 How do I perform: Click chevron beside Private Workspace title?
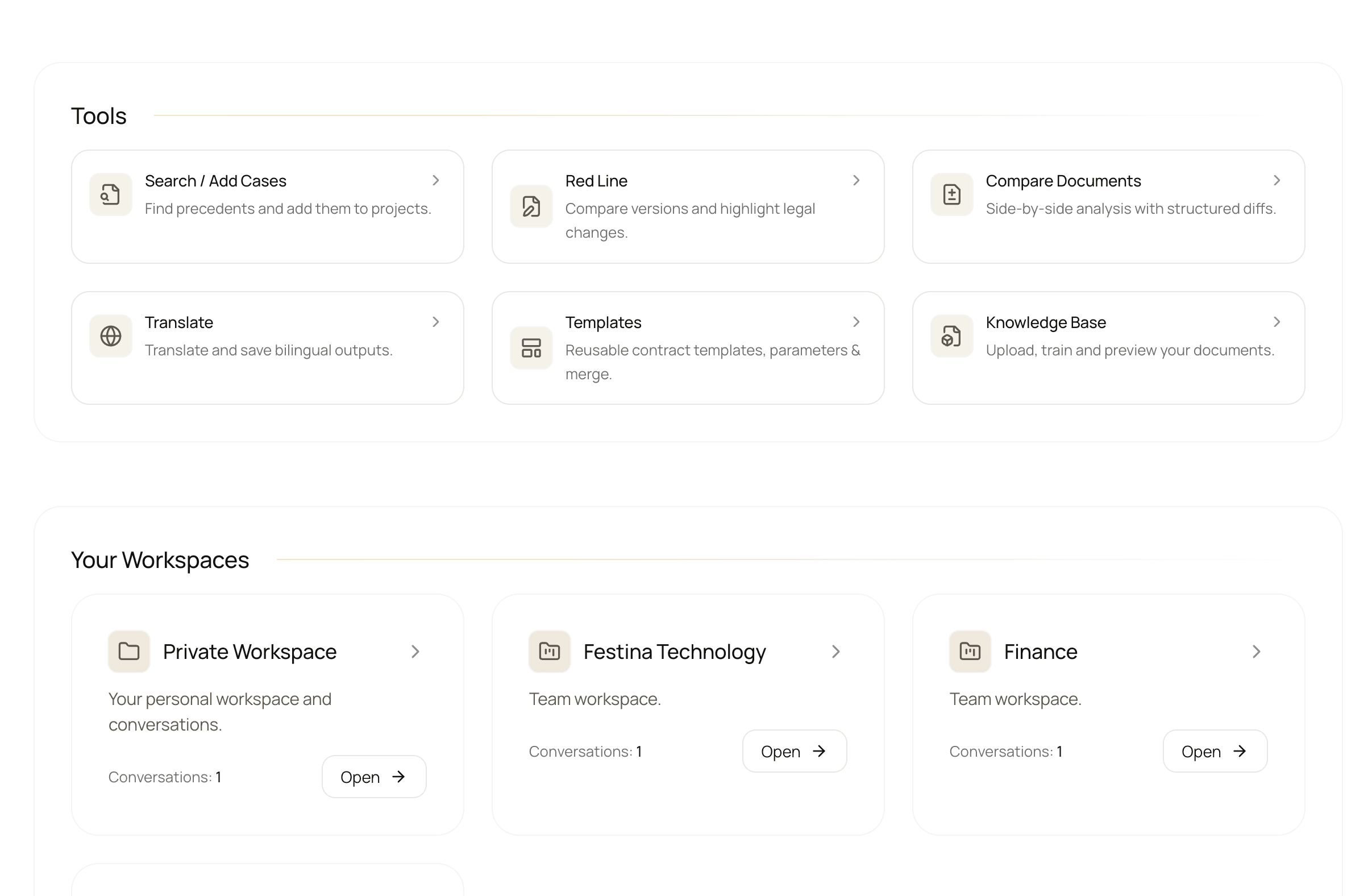pyautogui.click(x=415, y=652)
